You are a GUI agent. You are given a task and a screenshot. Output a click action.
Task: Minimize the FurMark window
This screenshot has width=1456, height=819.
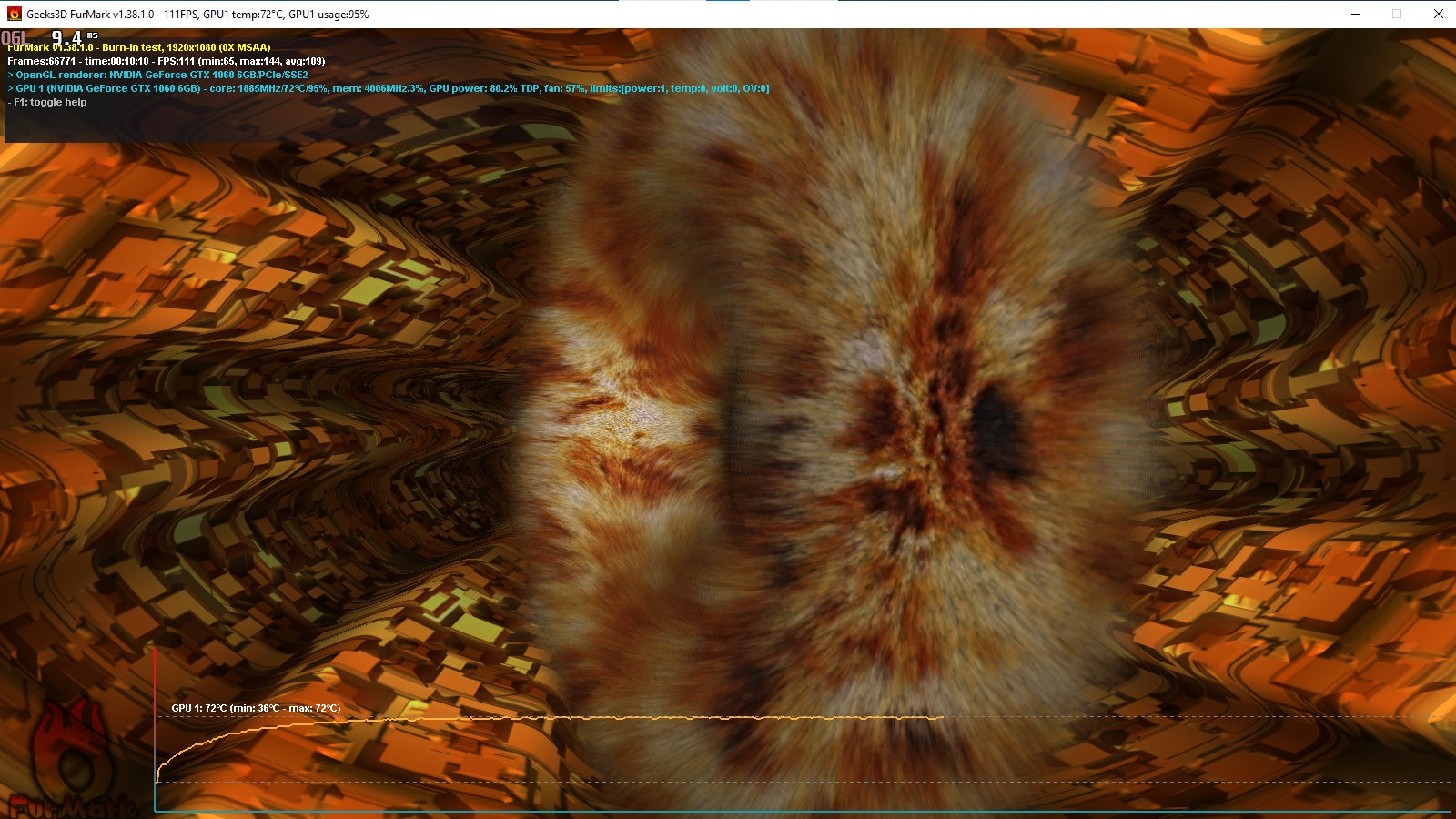point(1356,14)
